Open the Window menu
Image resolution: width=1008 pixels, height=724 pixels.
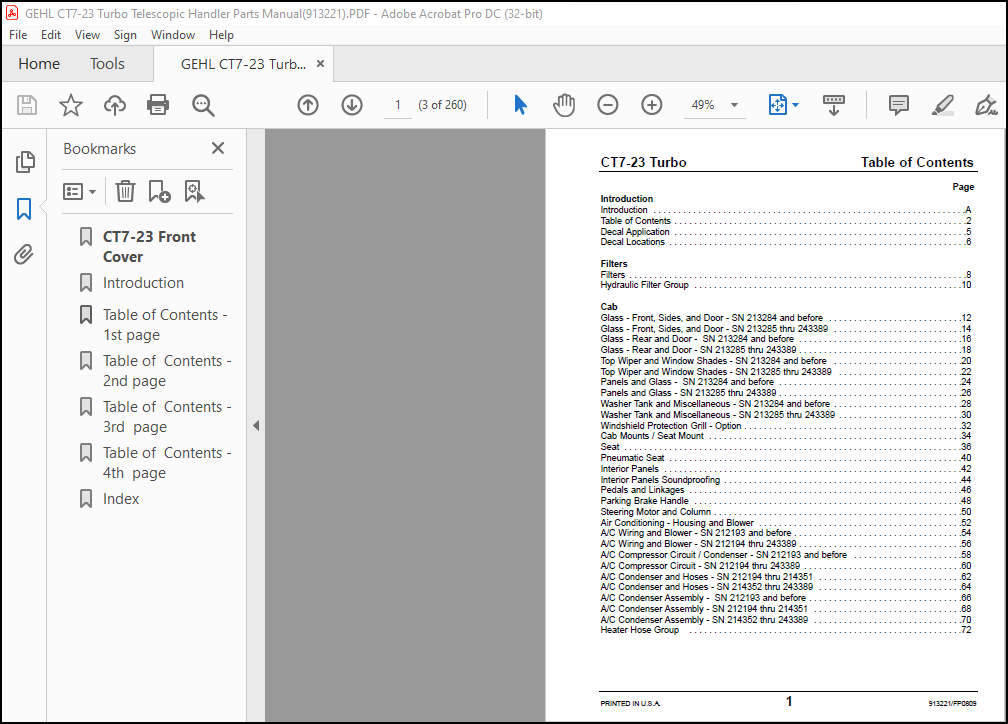pyautogui.click(x=173, y=35)
